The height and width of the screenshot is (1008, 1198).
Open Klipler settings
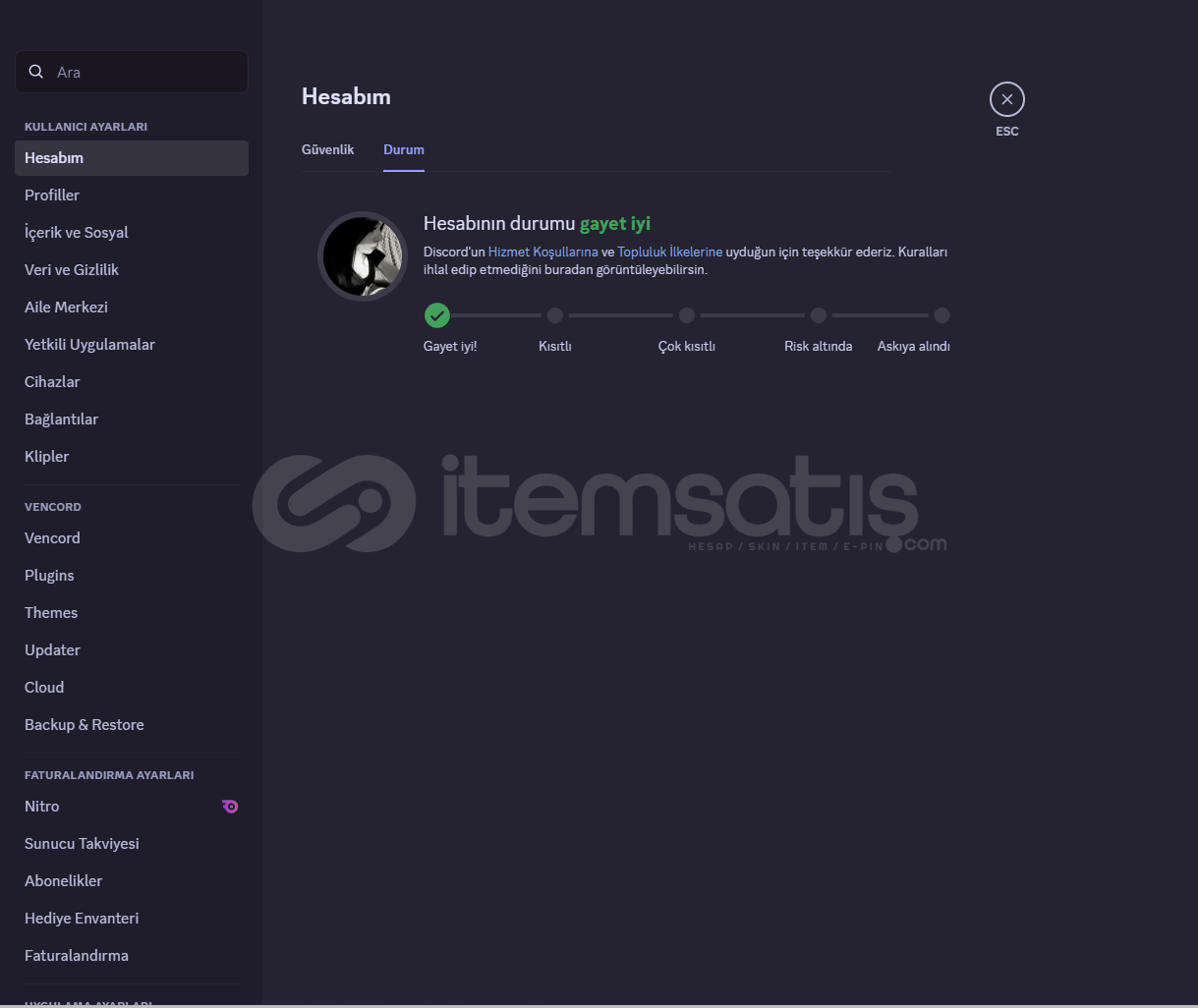[132, 457]
